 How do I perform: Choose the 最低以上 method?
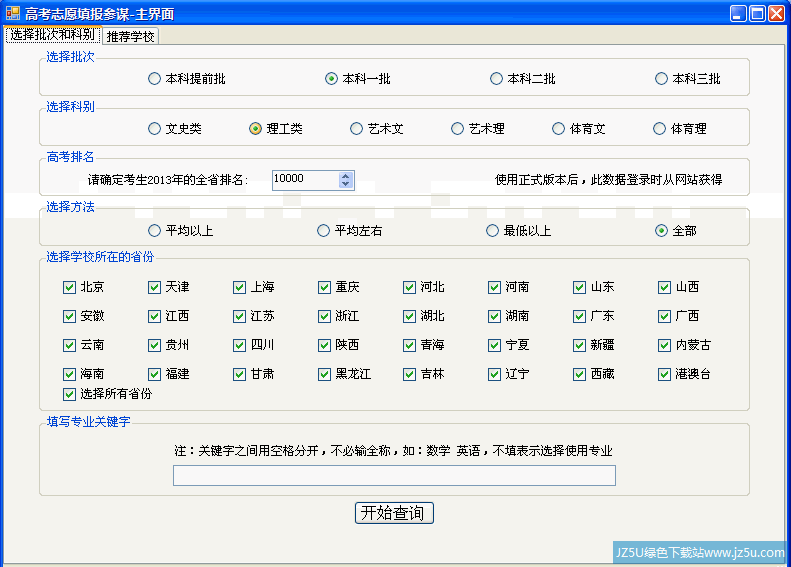492,231
